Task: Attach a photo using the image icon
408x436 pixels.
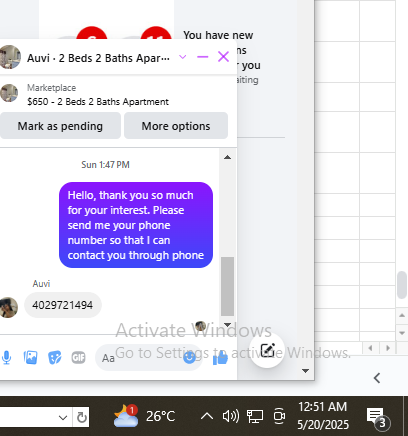Action: click(30, 358)
